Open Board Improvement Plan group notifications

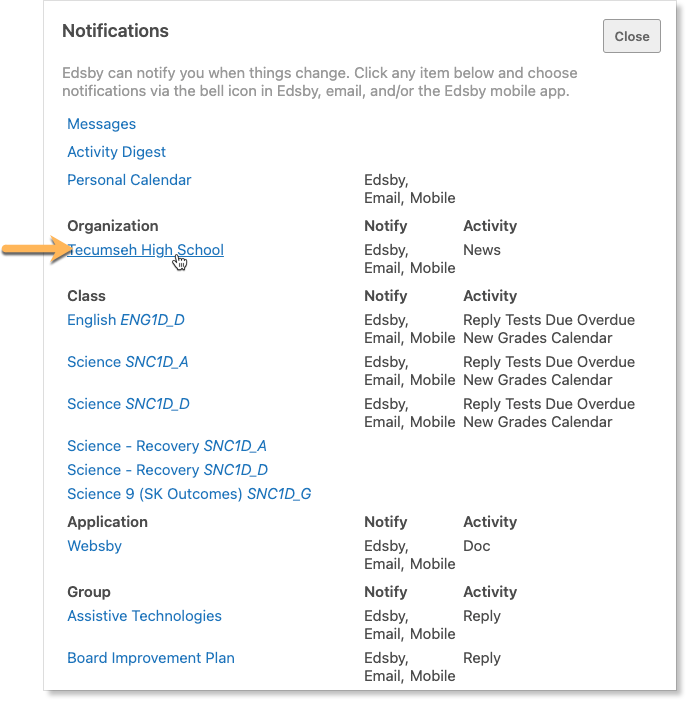point(151,658)
